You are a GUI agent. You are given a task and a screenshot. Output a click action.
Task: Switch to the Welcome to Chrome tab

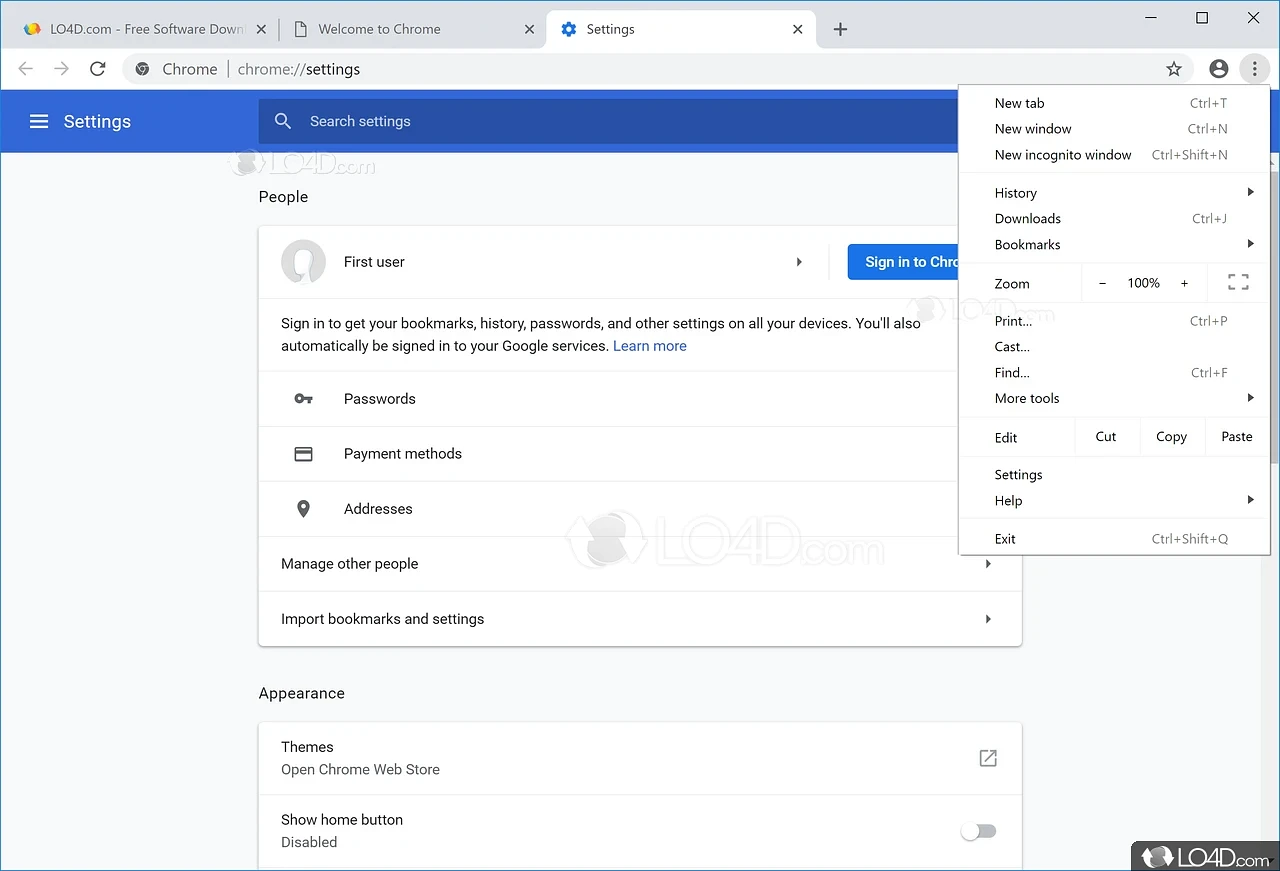point(379,29)
